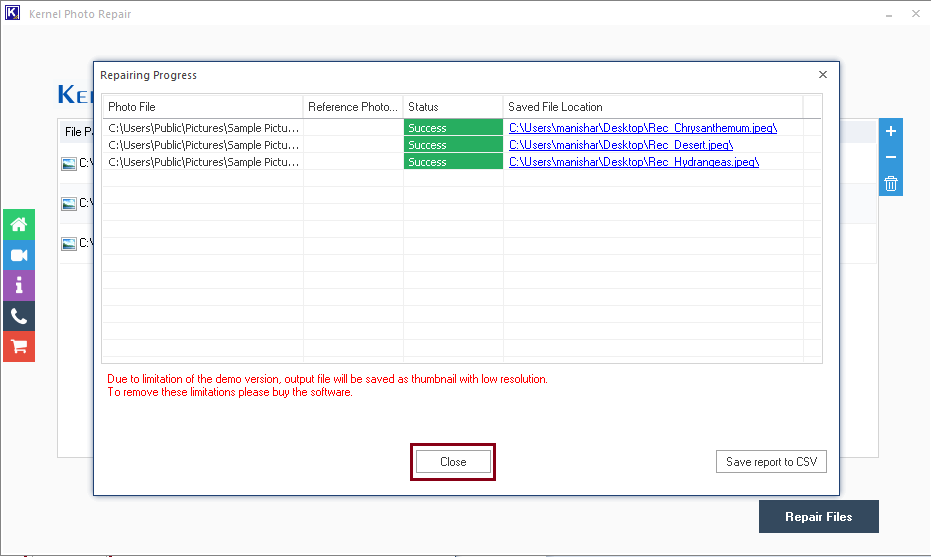Click Success status in the Hydrangeas row

(453, 162)
